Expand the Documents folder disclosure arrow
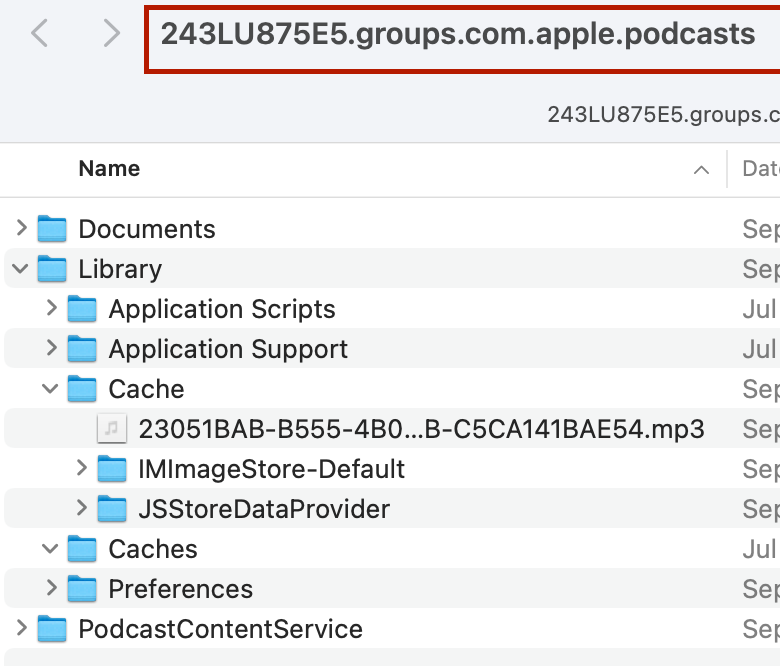This screenshot has height=666, width=780. (x=21, y=228)
